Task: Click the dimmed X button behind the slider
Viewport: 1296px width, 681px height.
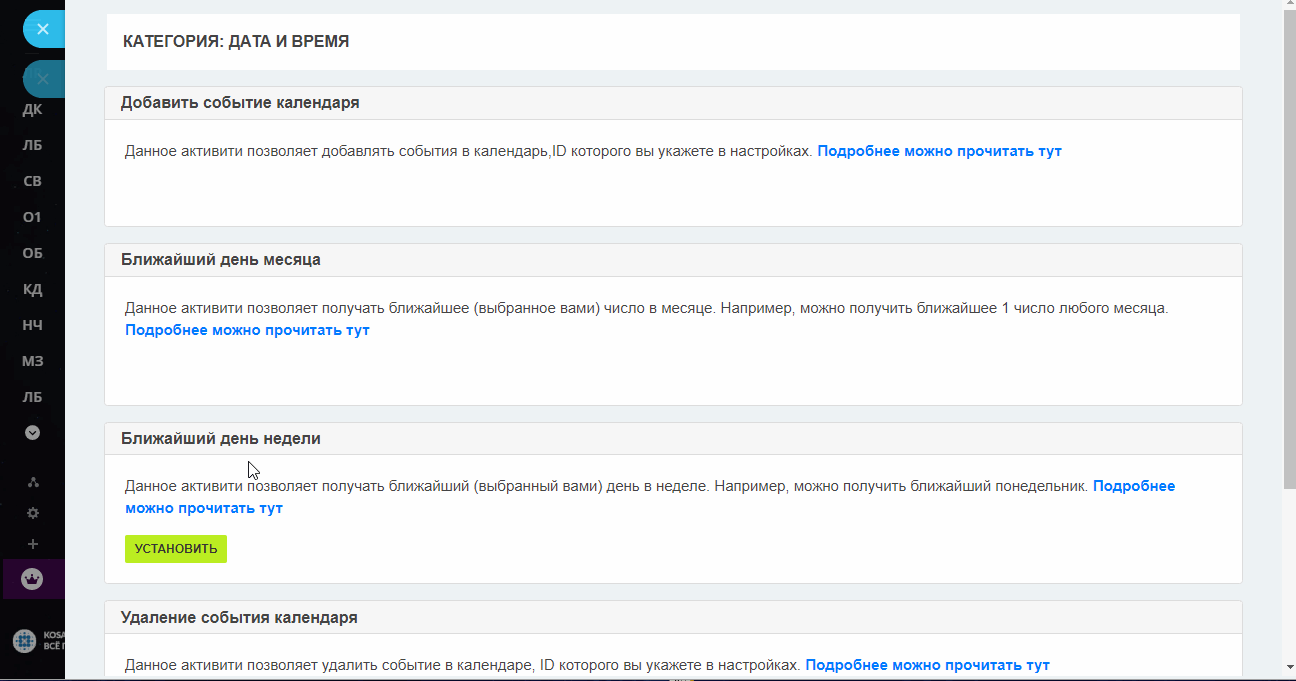Action: pos(43,78)
